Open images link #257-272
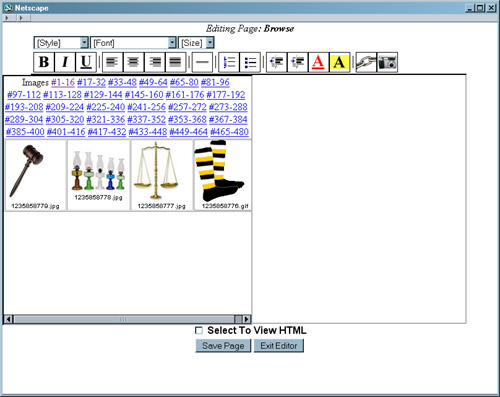This screenshot has width=500, height=397. pos(187,107)
